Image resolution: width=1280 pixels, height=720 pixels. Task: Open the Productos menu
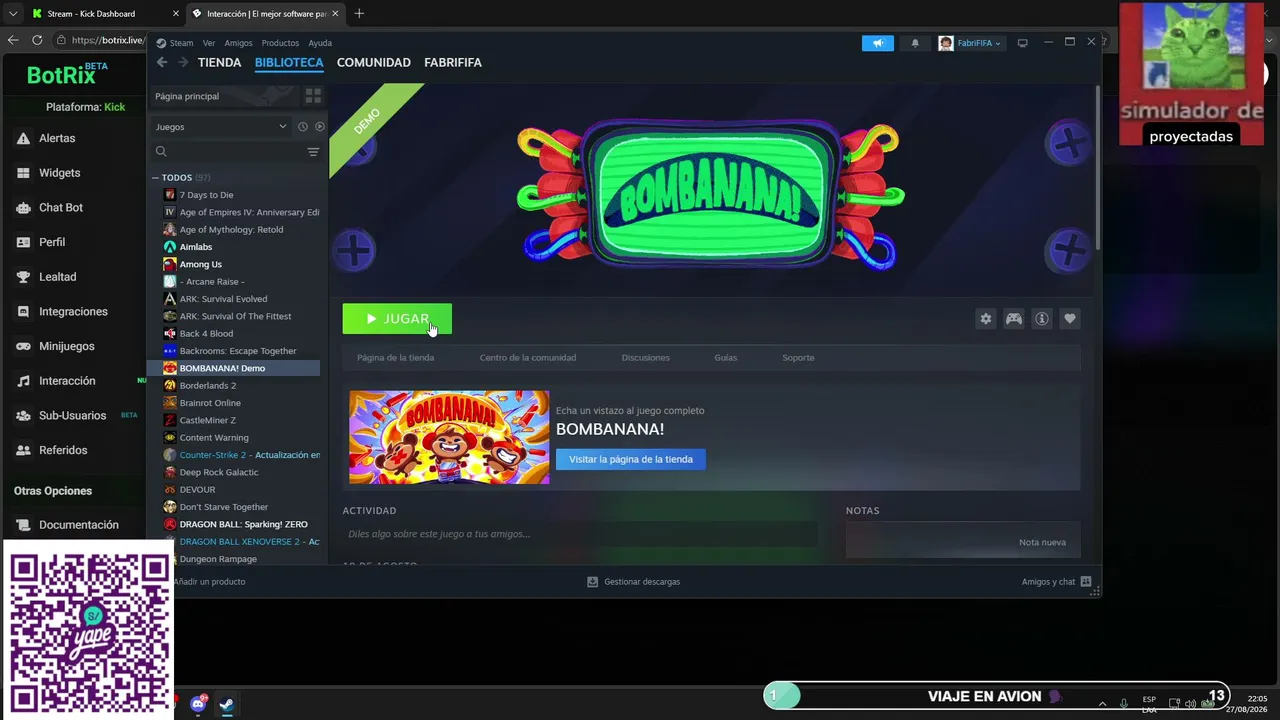280,43
